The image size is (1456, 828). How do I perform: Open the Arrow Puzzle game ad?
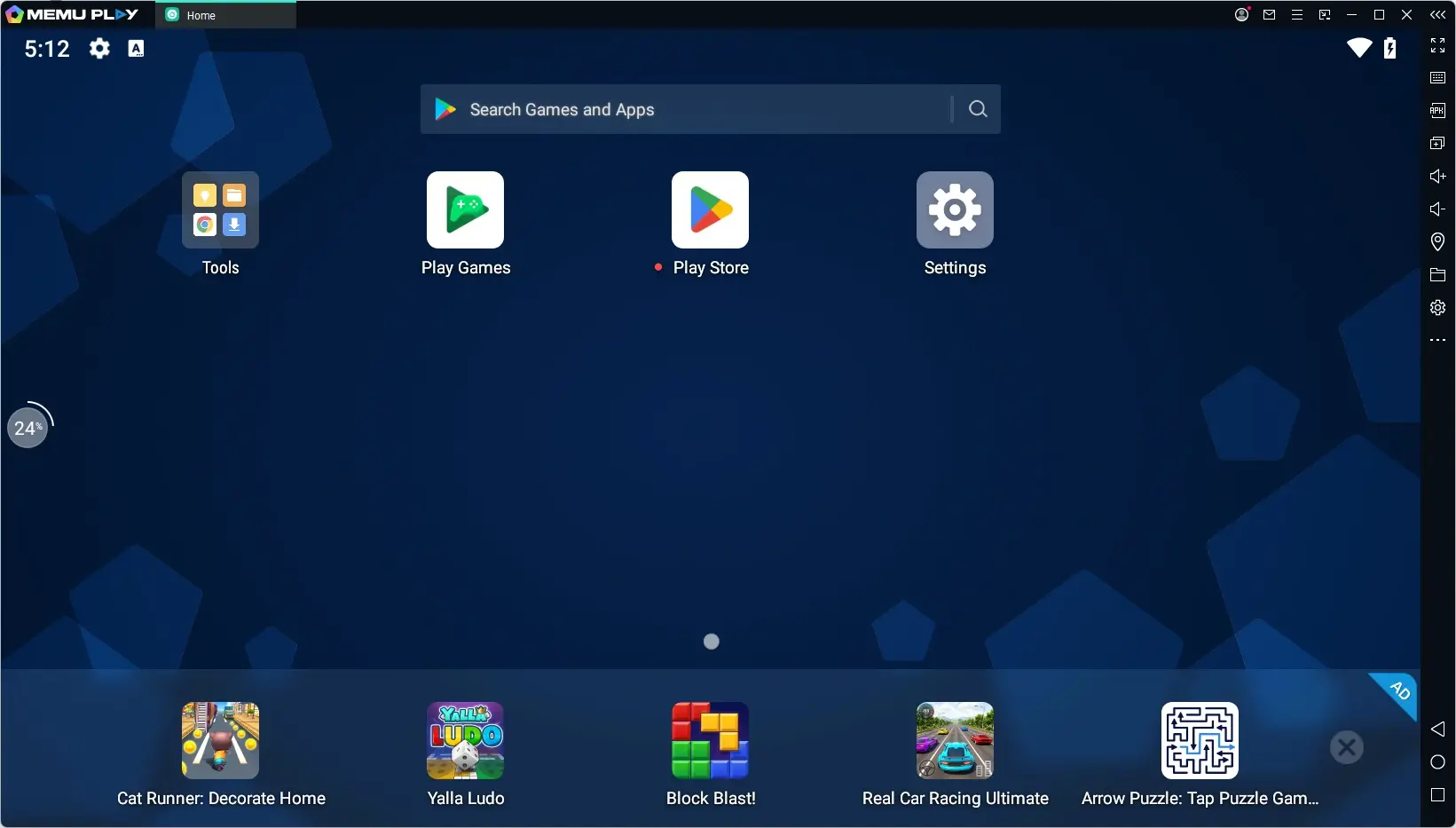pos(1200,740)
